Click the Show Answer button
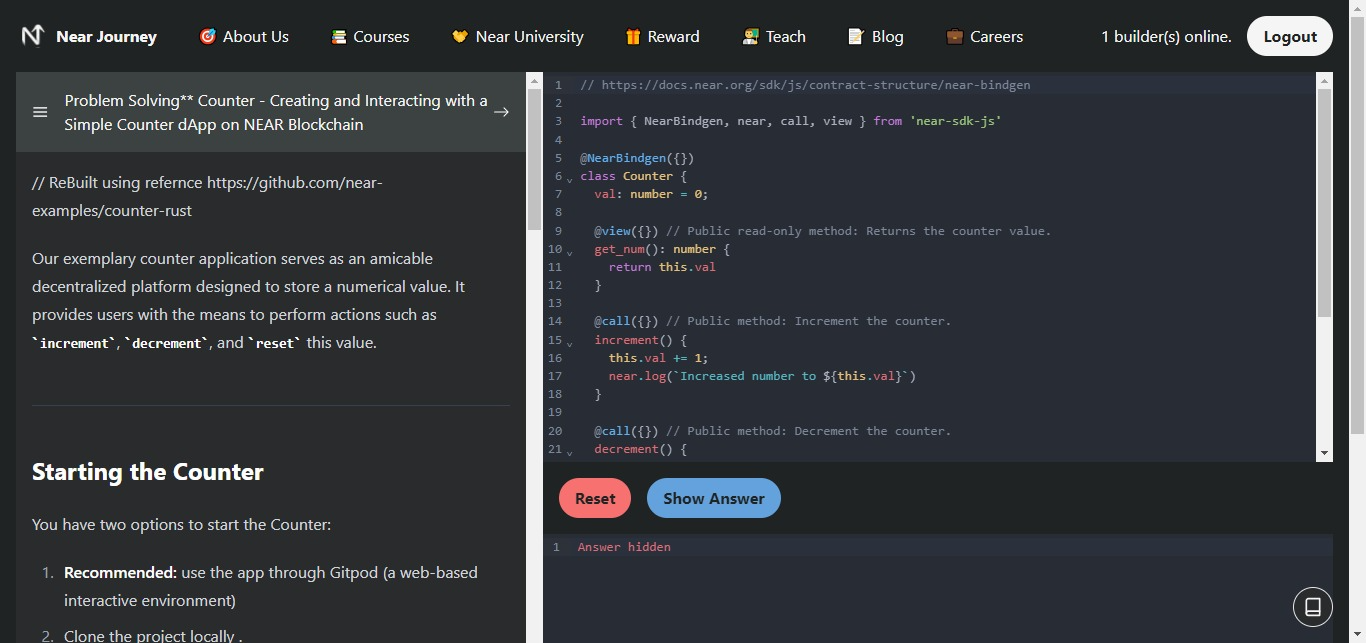 pos(714,498)
